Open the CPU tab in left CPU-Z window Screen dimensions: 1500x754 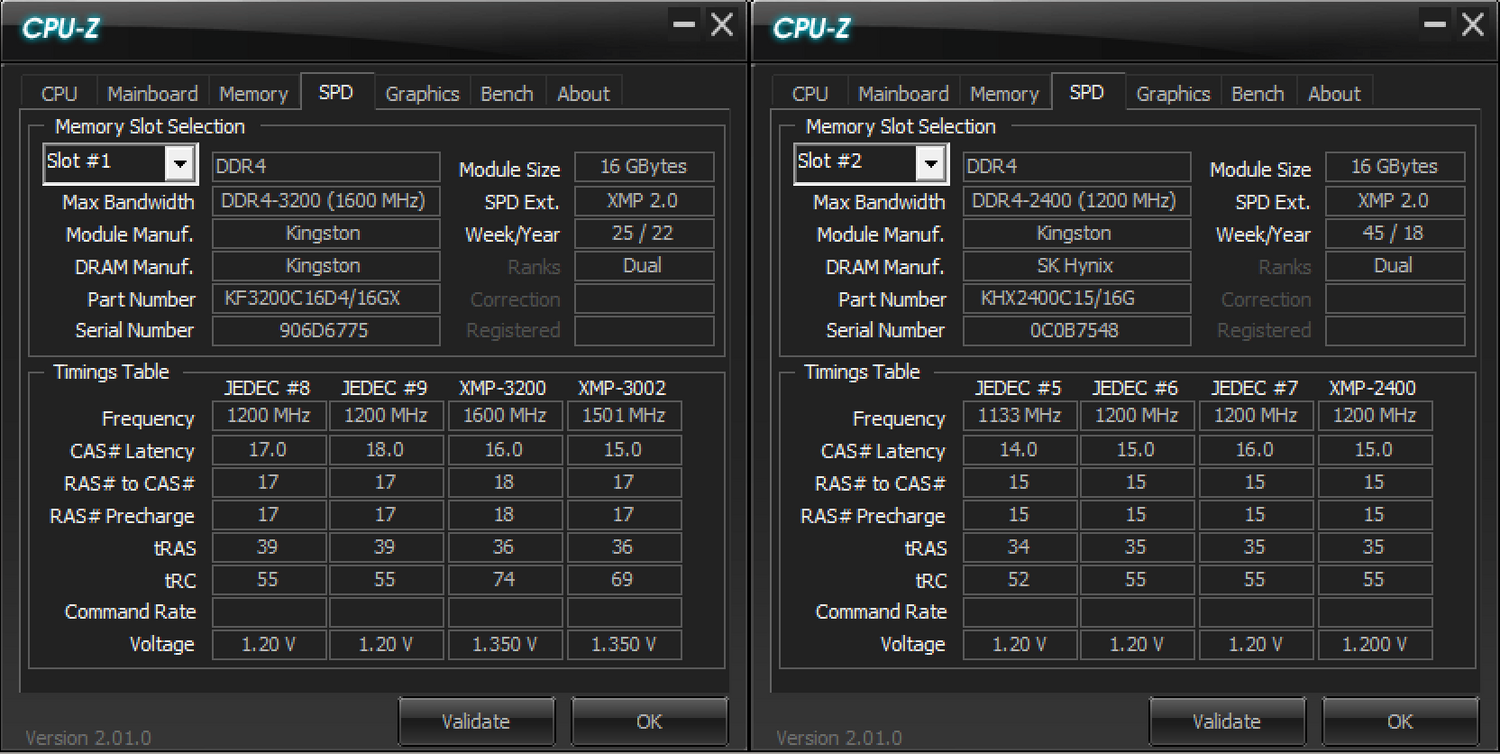click(x=59, y=93)
